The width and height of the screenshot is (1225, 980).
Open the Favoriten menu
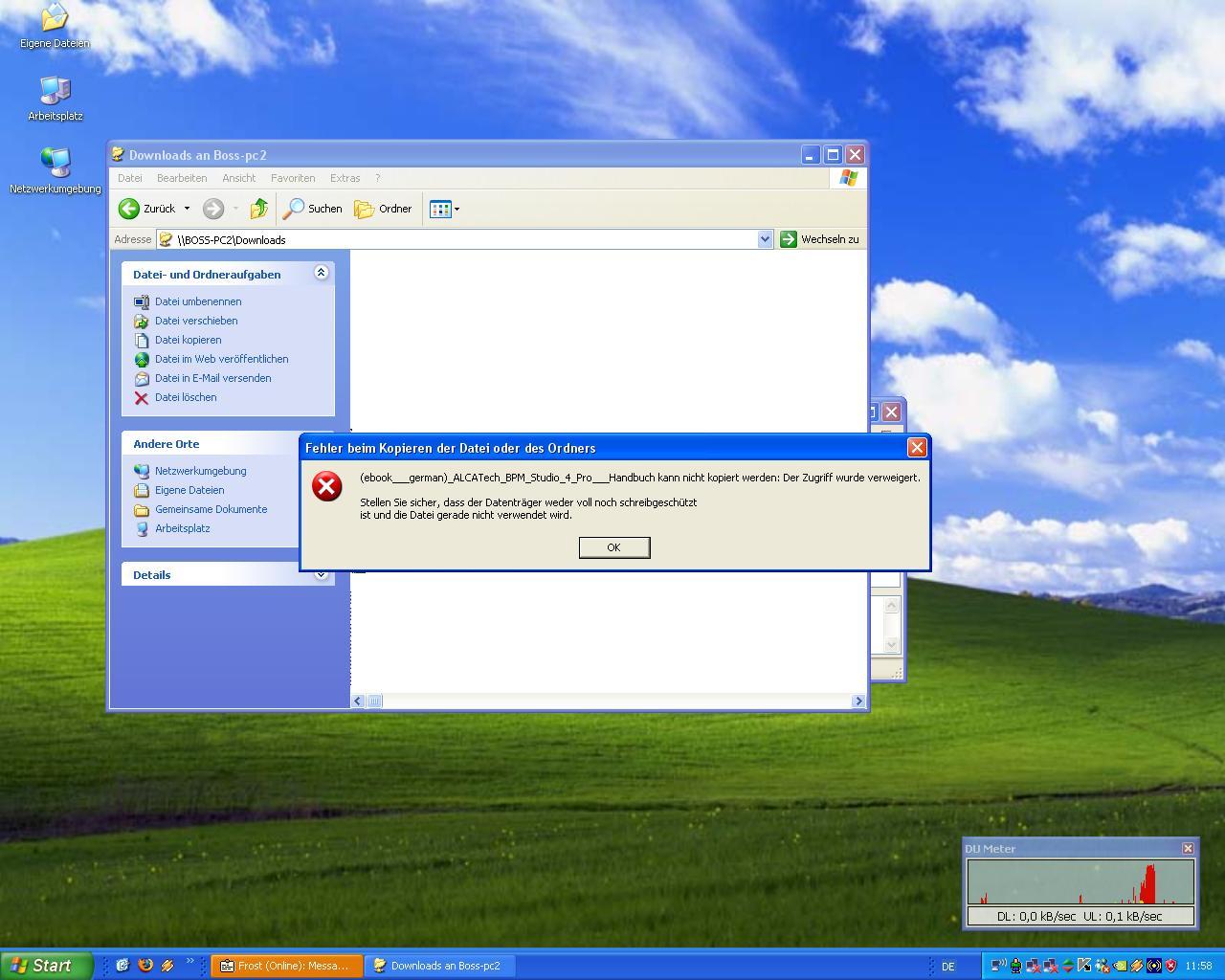click(293, 178)
